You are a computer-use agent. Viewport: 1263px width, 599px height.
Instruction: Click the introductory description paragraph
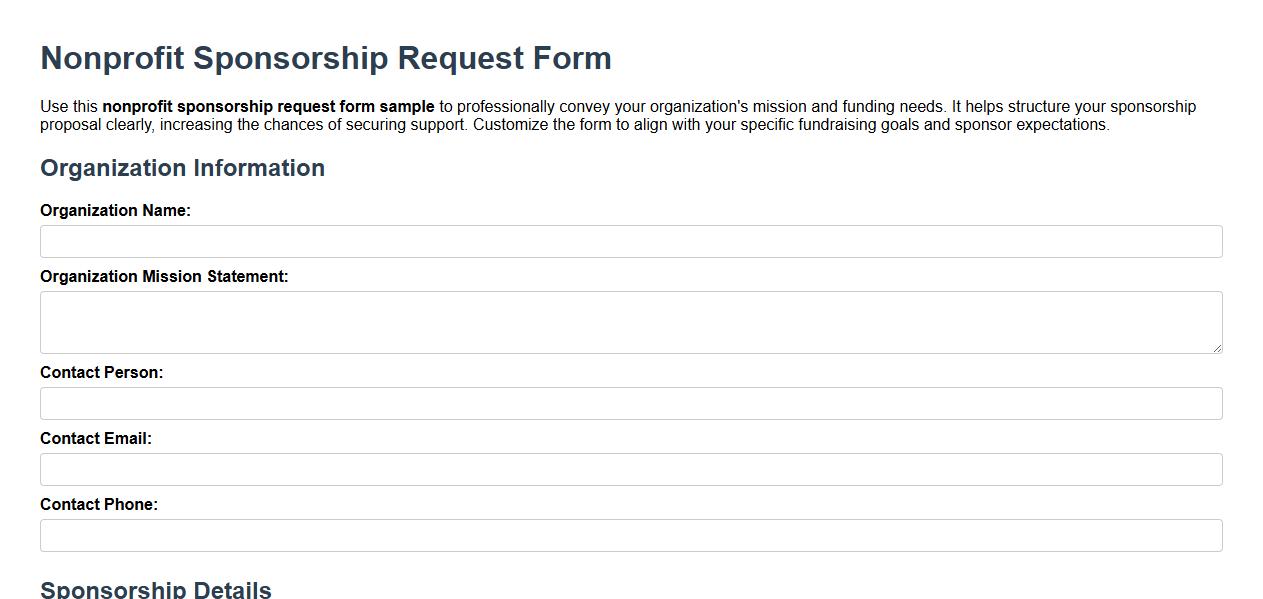pyautogui.click(x=618, y=115)
